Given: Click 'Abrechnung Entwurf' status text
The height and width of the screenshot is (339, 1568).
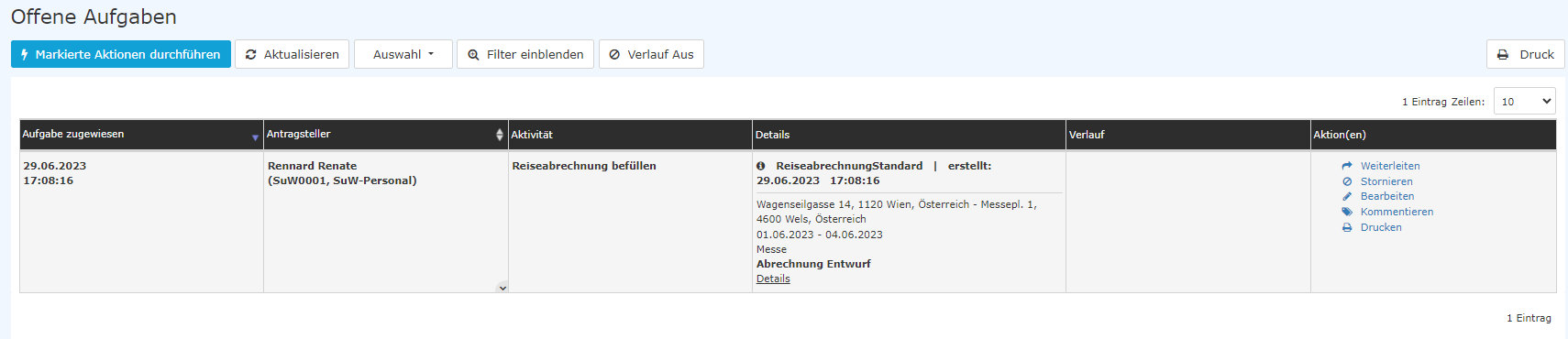Looking at the screenshot, I should (x=813, y=264).
